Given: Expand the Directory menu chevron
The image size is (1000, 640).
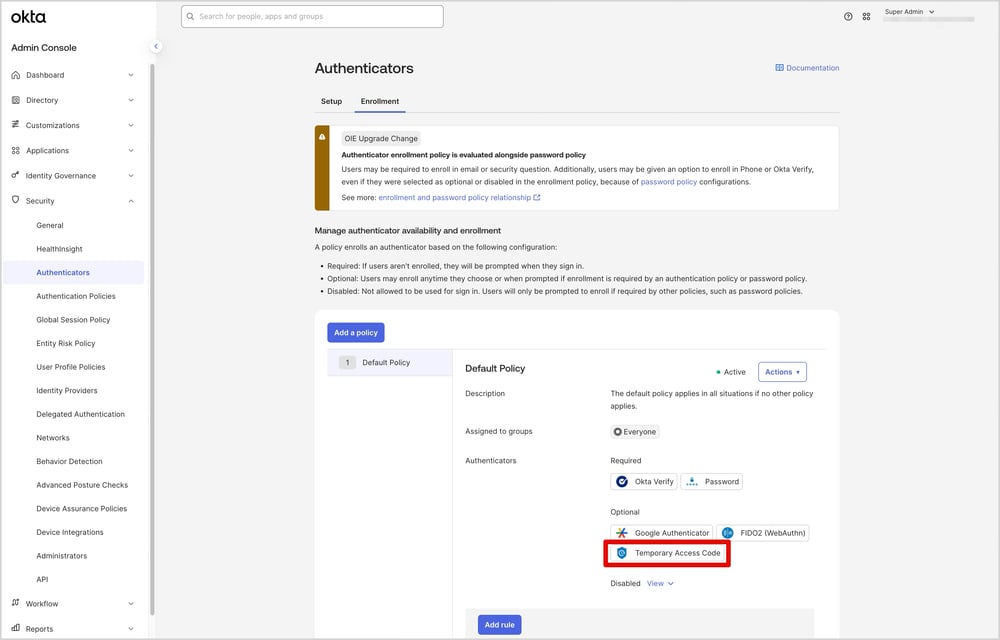Looking at the screenshot, I should [131, 100].
